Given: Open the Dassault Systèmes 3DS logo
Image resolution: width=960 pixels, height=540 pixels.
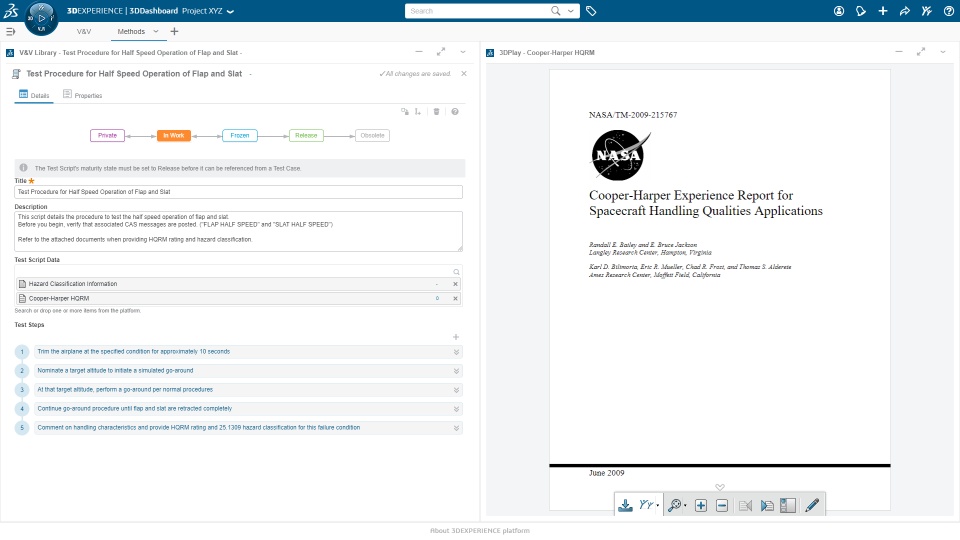Looking at the screenshot, I should [10, 10].
